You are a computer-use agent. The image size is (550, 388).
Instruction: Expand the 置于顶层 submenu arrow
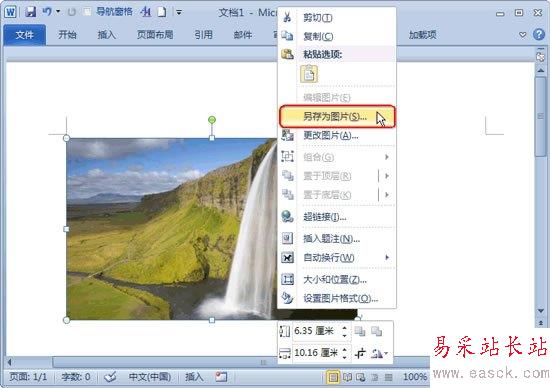(387, 176)
